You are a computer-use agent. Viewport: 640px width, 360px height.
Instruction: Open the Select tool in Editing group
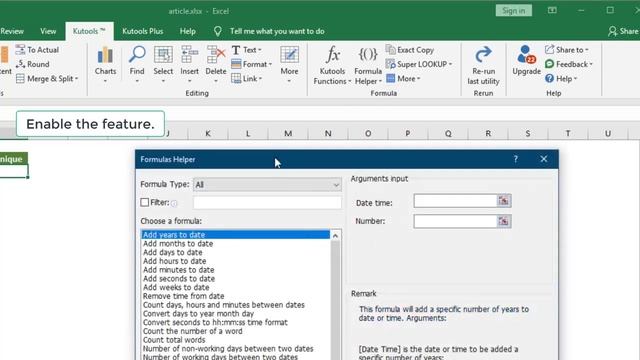click(x=163, y=63)
